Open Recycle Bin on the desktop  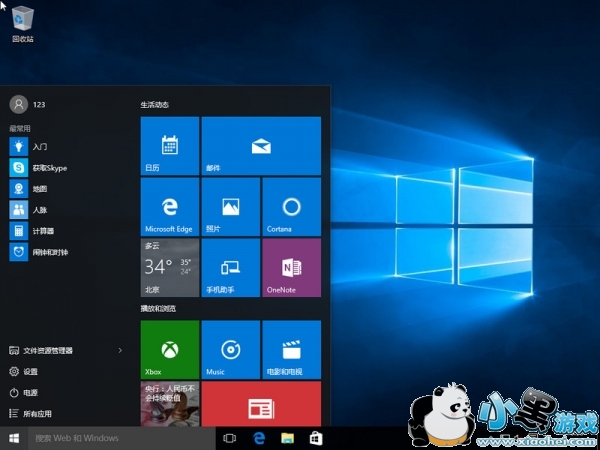pyautogui.click(x=22, y=22)
